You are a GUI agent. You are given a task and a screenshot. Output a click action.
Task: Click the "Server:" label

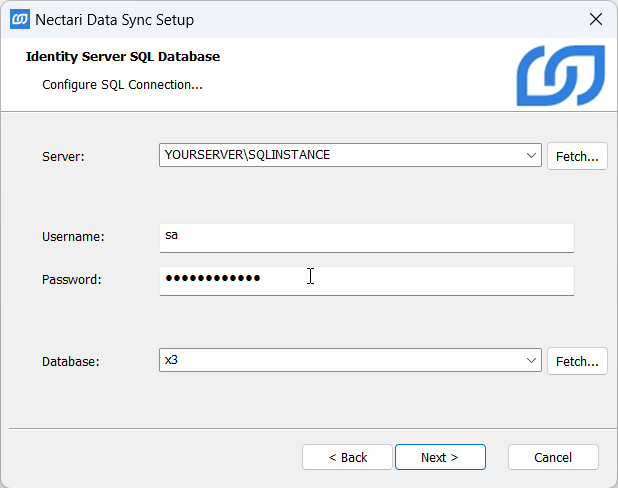pyautogui.click(x=64, y=157)
